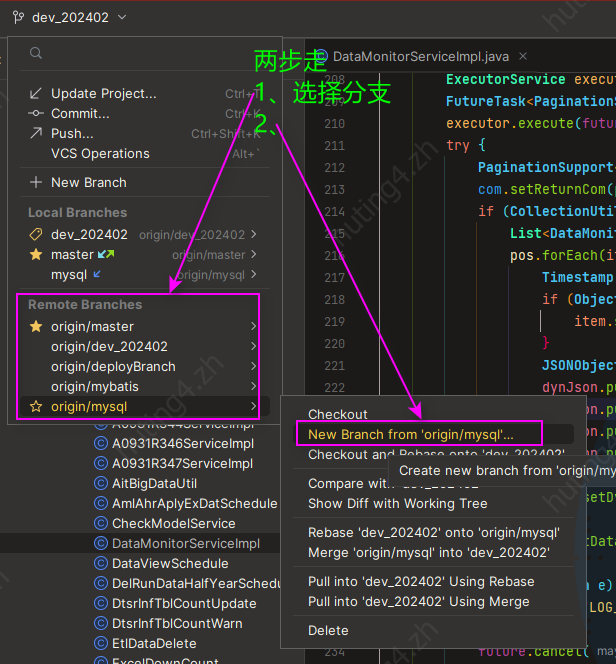Expand the origin/mybatis submenu chevron

(x=253, y=387)
